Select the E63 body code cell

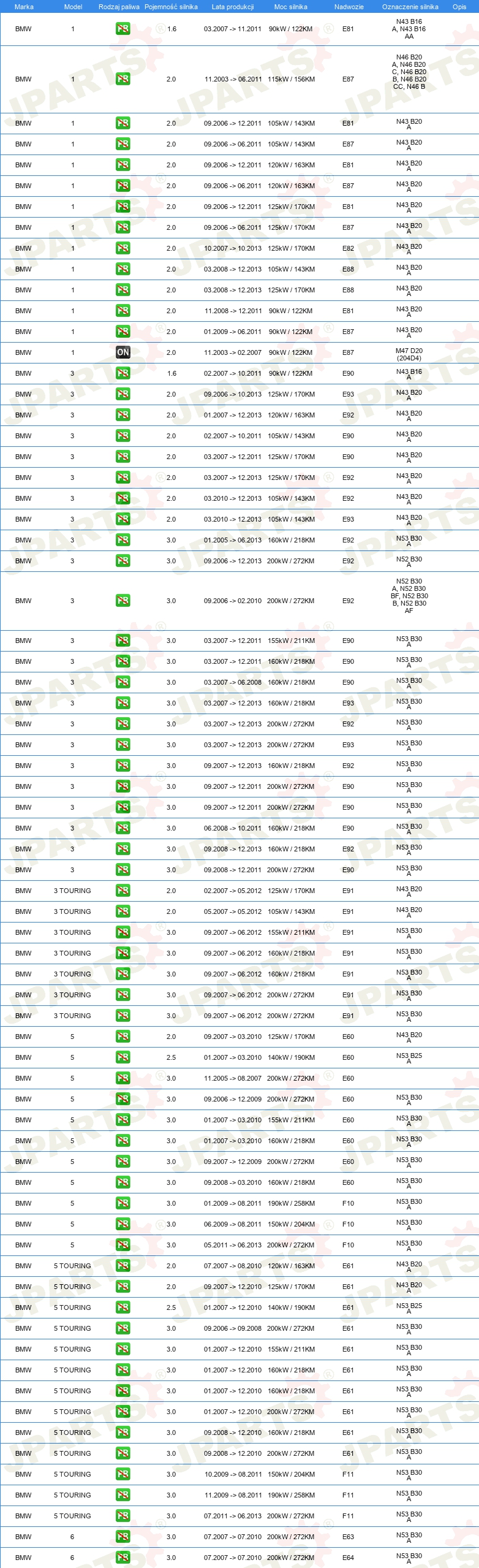[348, 1537]
